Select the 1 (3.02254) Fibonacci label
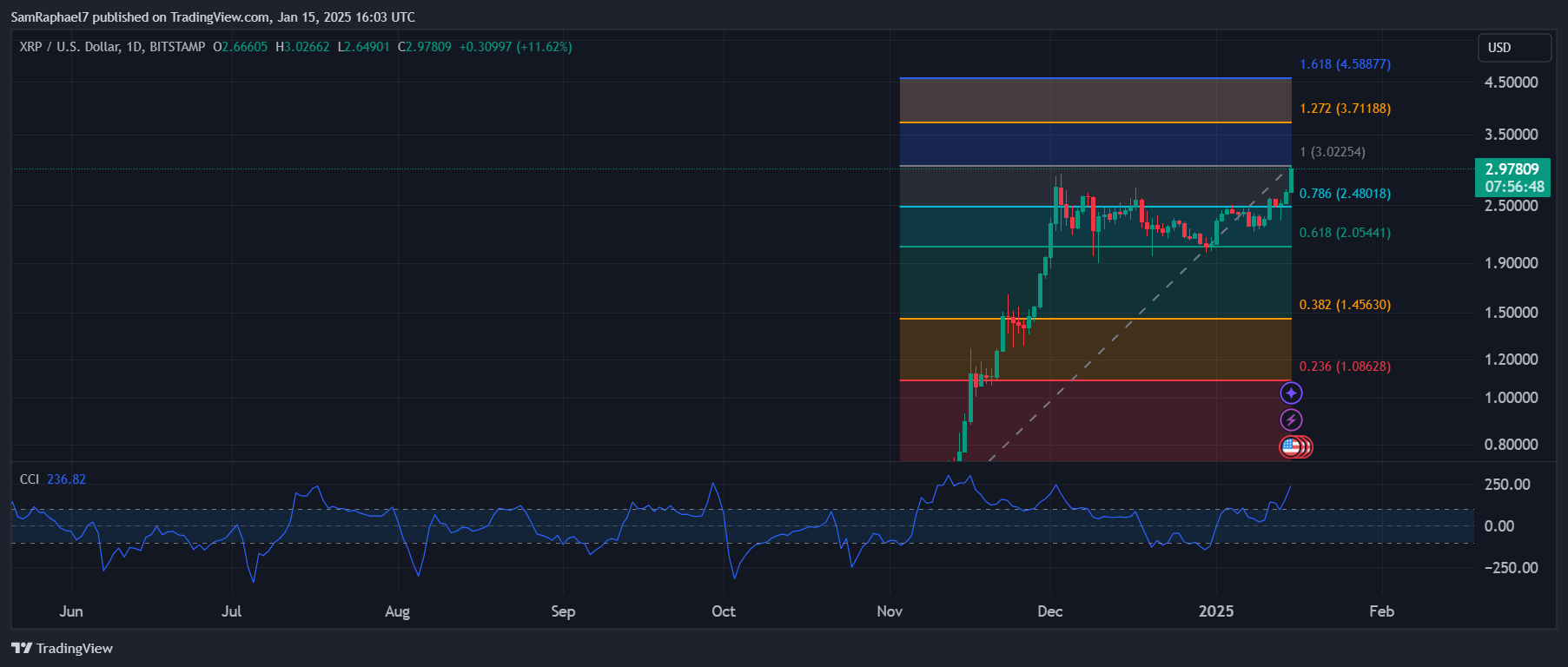Image resolution: width=1568 pixels, height=667 pixels. click(x=1333, y=152)
